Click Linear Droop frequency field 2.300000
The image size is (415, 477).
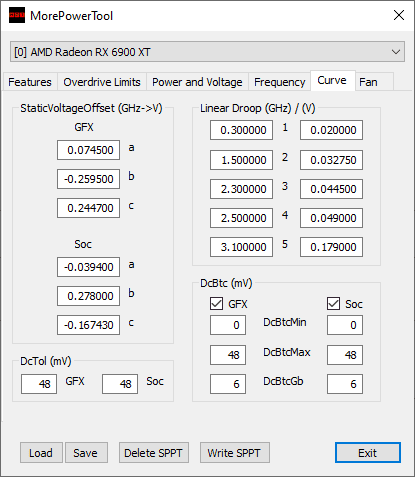pos(241,189)
